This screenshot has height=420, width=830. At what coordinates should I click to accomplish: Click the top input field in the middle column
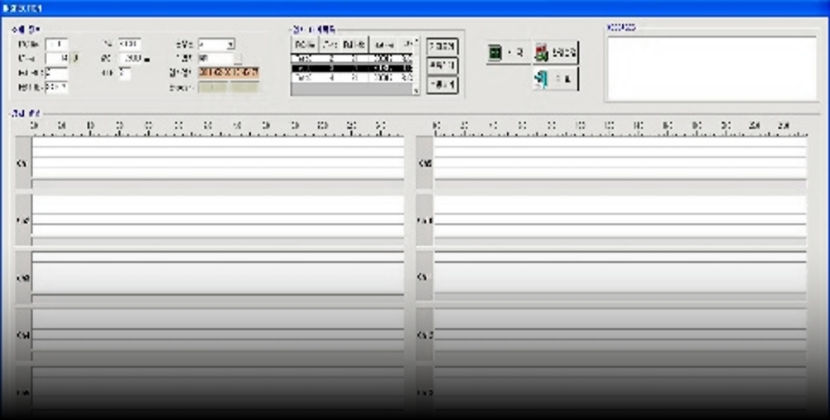(129, 44)
